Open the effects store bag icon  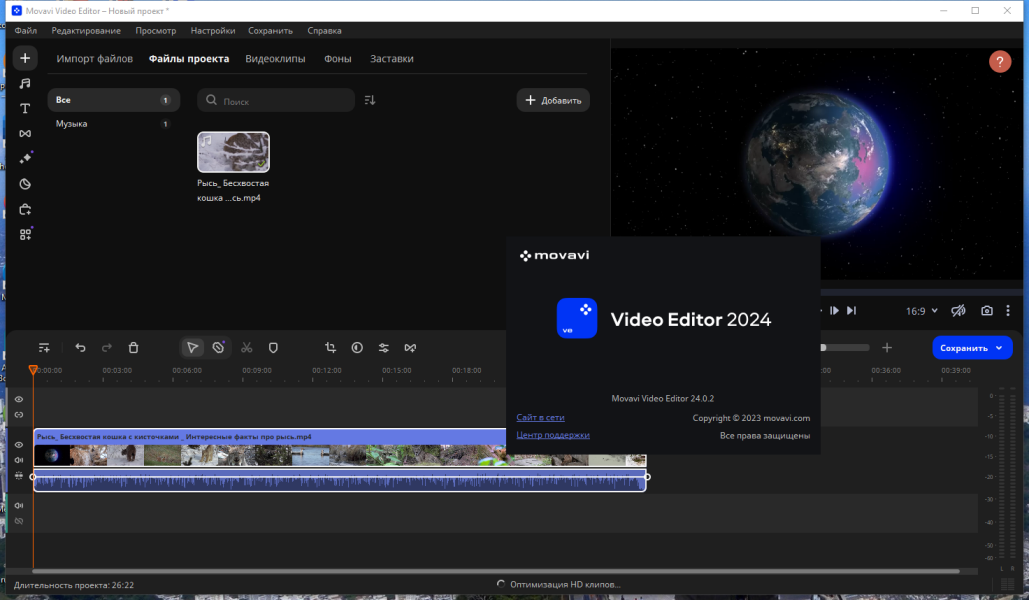(x=25, y=209)
